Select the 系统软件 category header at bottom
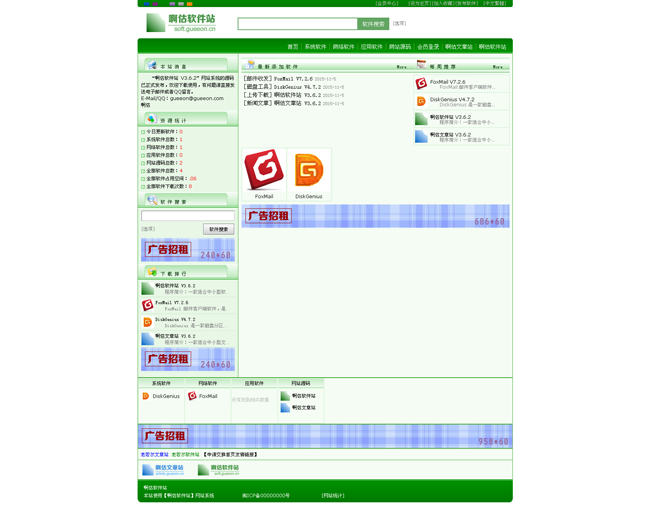 coord(161,383)
